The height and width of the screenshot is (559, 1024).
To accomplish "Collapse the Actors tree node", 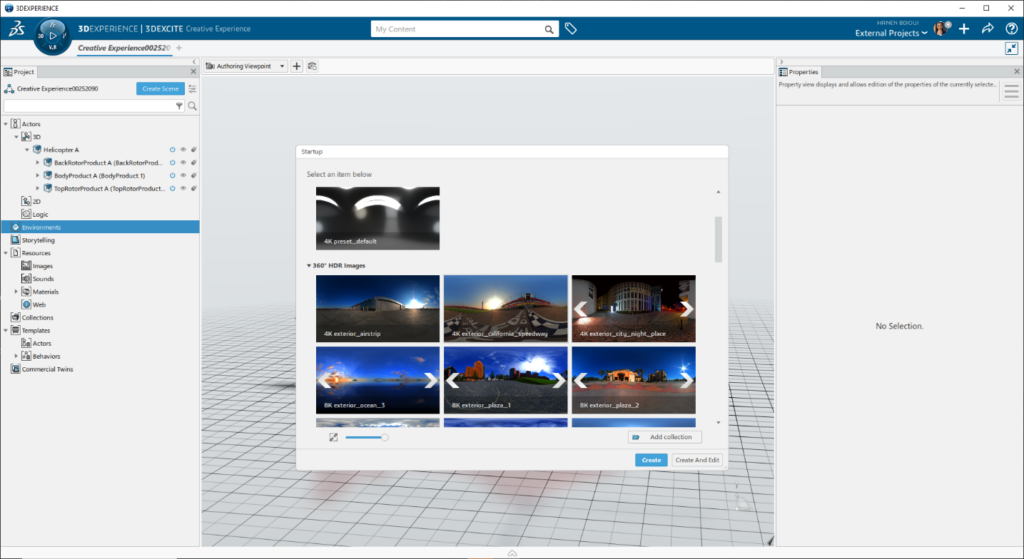I will click(x=6, y=123).
